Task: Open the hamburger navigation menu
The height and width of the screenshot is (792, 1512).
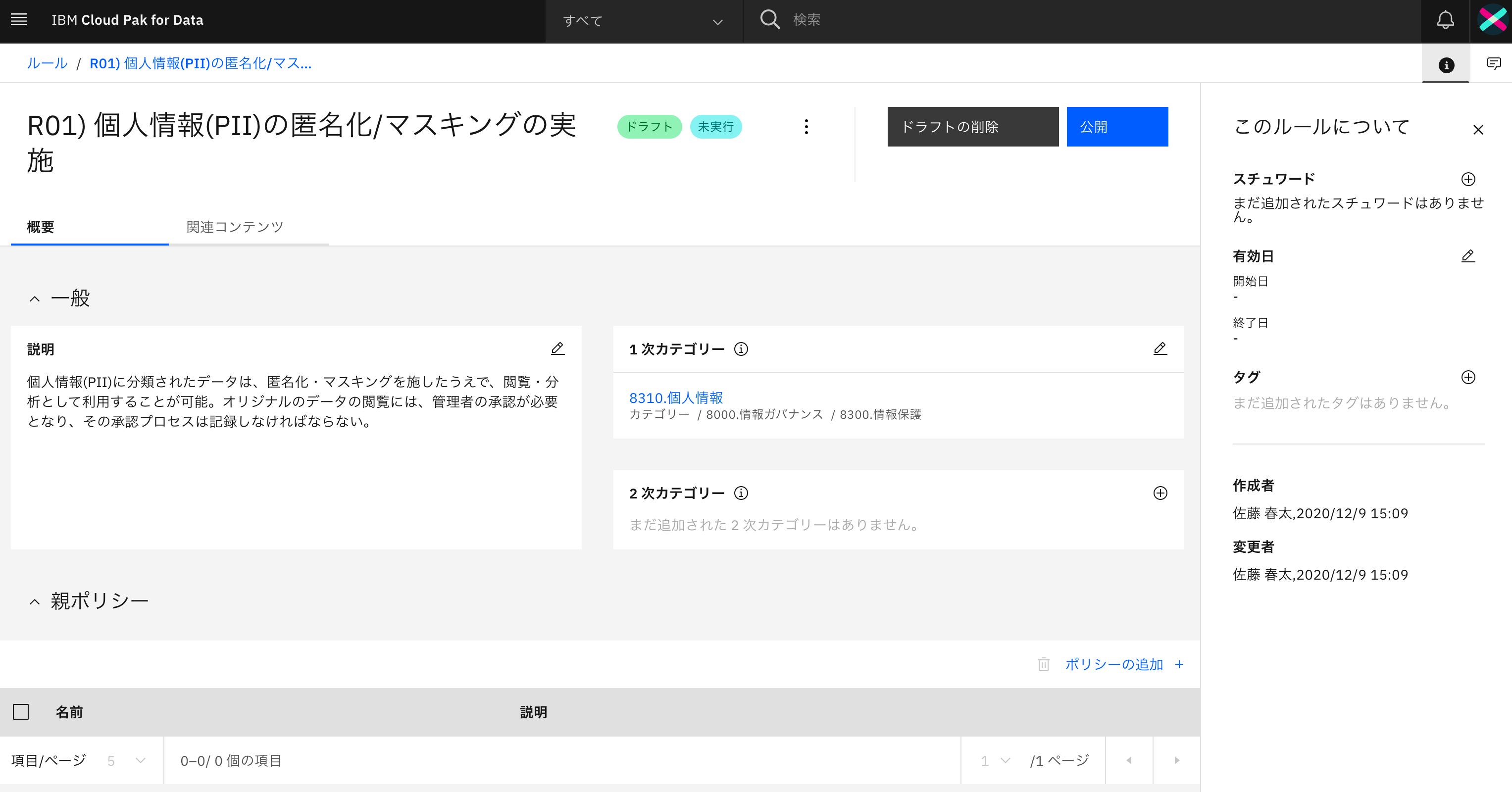Action: click(x=19, y=20)
